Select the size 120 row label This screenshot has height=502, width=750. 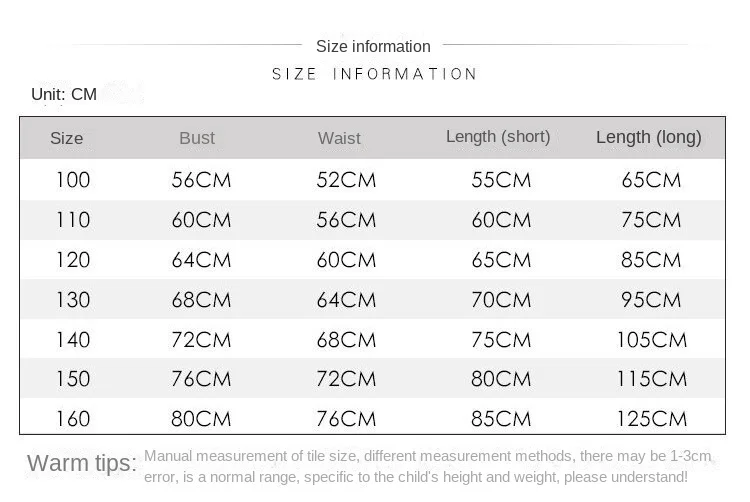73,260
